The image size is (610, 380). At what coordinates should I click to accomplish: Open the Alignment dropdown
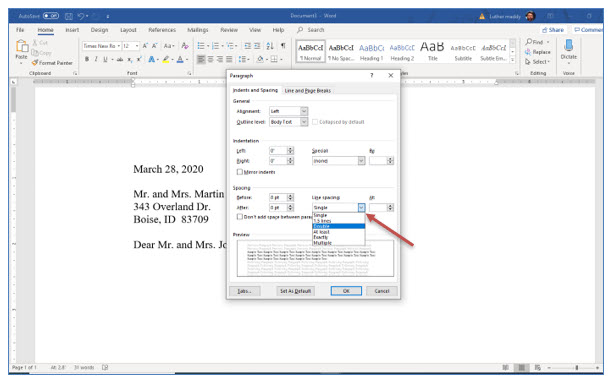click(304, 111)
